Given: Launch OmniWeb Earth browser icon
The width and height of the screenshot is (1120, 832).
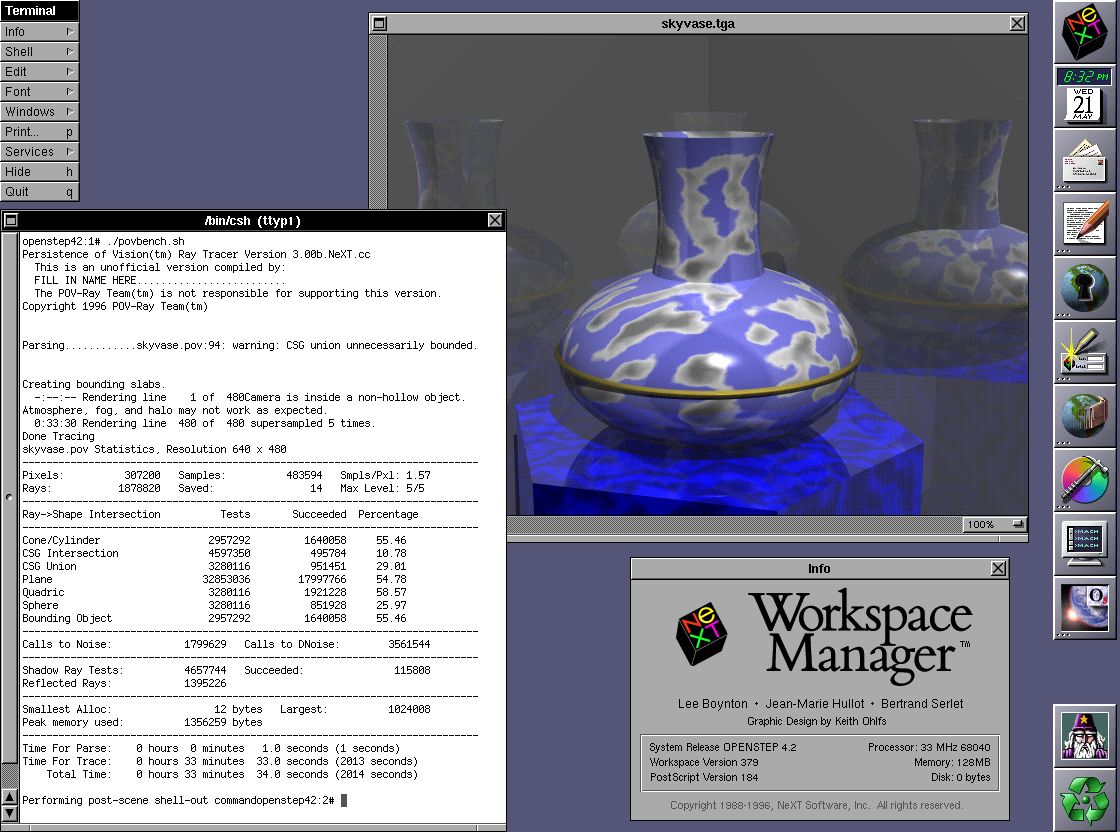Looking at the screenshot, I should pyautogui.click(x=1085, y=608).
